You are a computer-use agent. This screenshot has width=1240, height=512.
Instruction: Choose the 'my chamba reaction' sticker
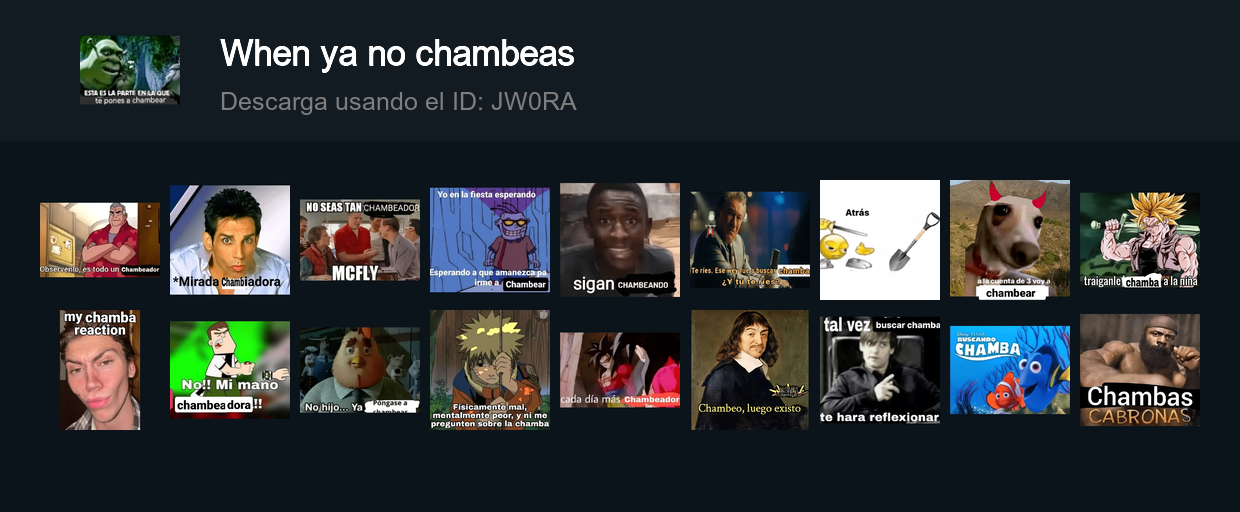pyautogui.click(x=100, y=370)
